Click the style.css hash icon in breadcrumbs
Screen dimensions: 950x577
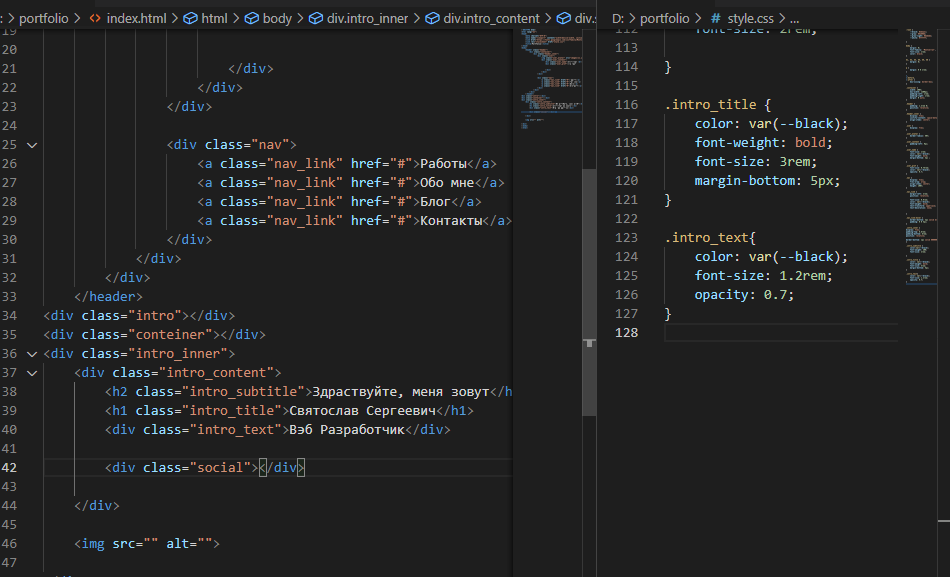tap(715, 18)
